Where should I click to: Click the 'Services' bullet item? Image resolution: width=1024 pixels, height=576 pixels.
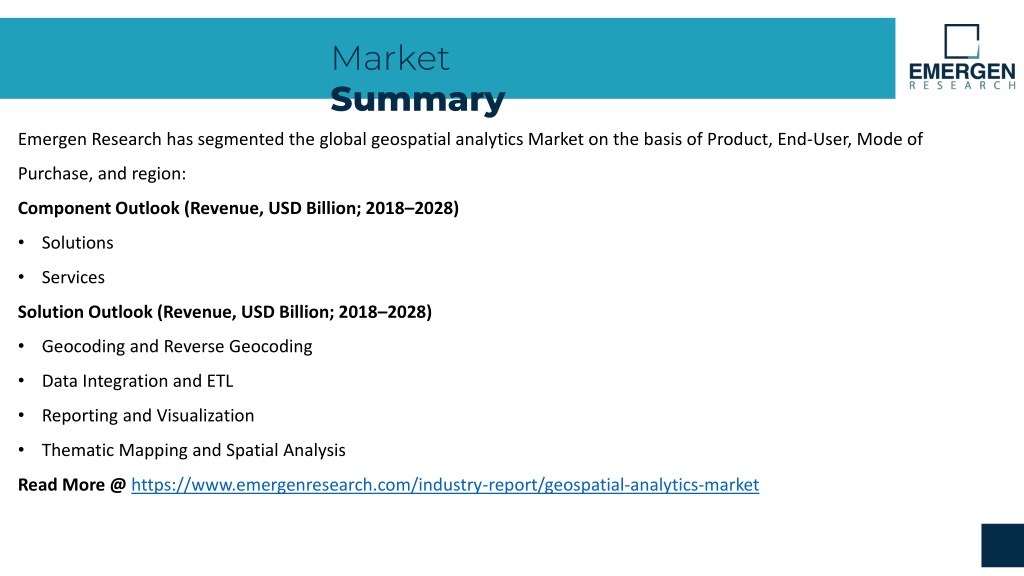[x=73, y=278]
